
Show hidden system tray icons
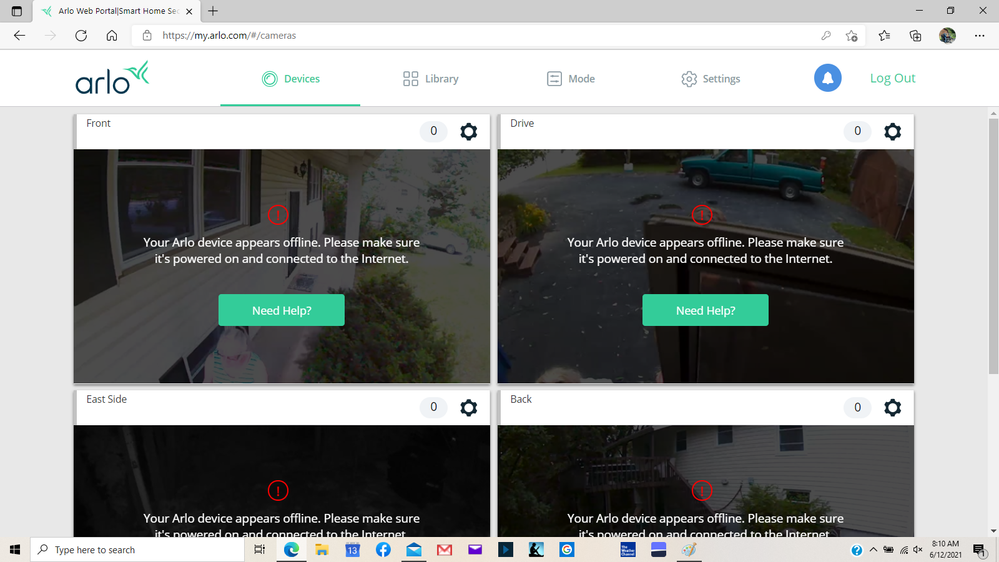pos(873,549)
